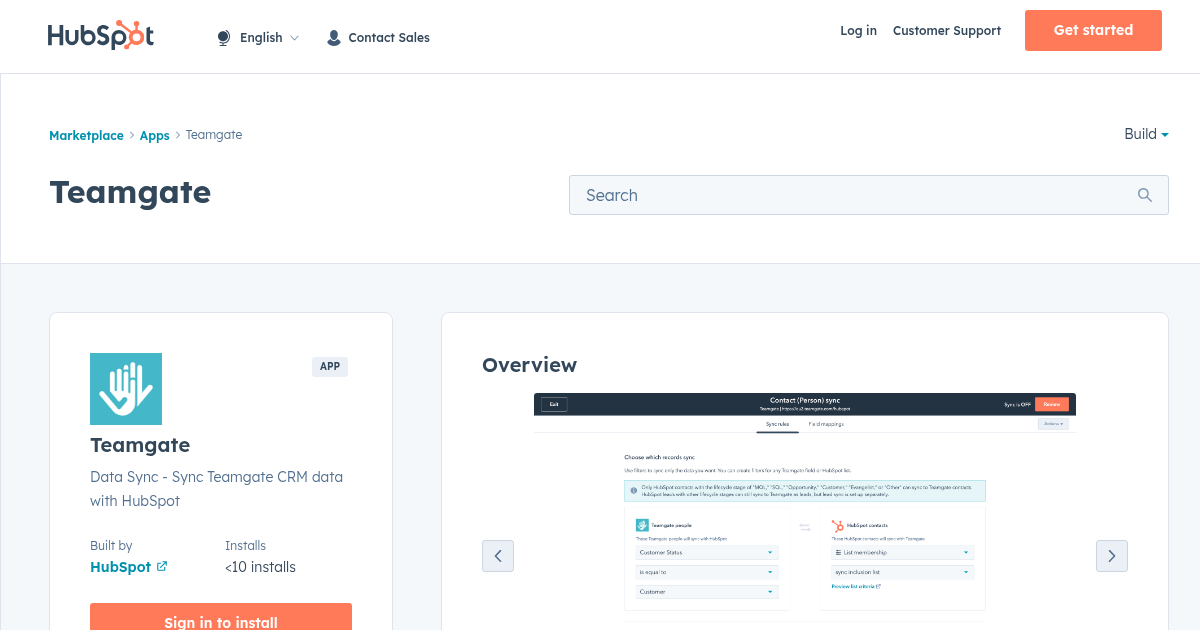Click Sign in to install button
This screenshot has height=630, width=1200.
coord(221,616)
